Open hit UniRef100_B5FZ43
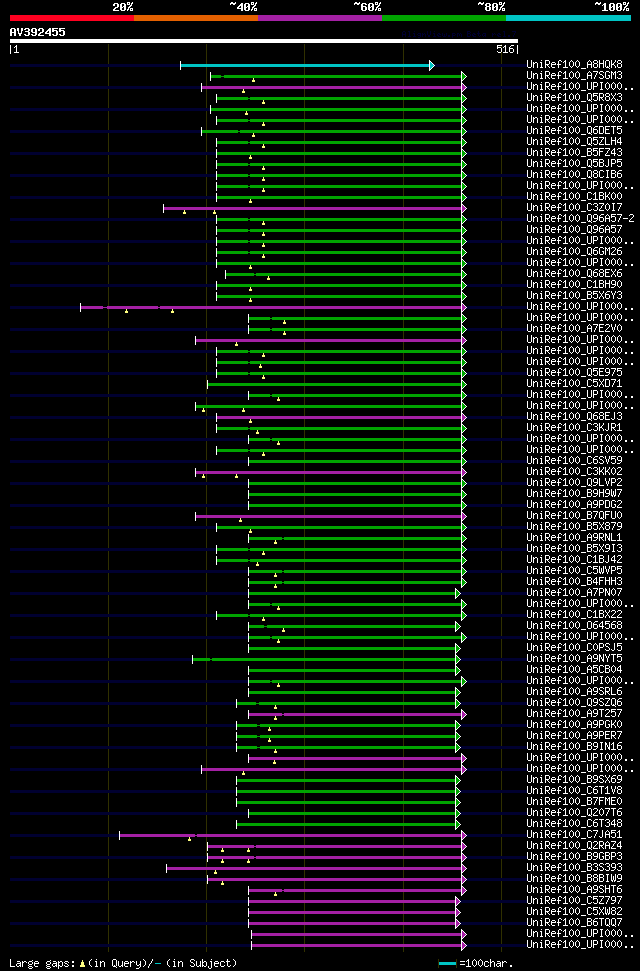640x971 pixels. pos(574,152)
